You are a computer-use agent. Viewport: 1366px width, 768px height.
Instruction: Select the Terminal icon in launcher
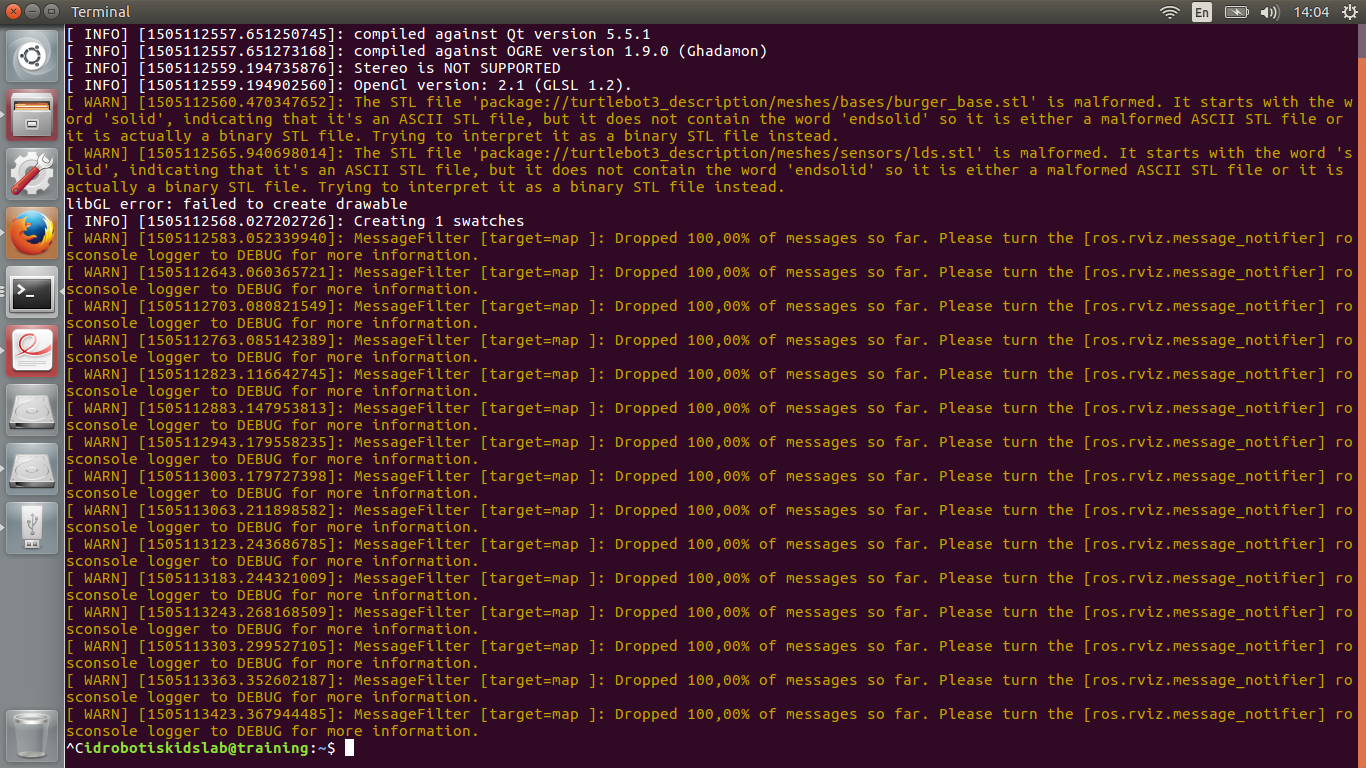32,291
